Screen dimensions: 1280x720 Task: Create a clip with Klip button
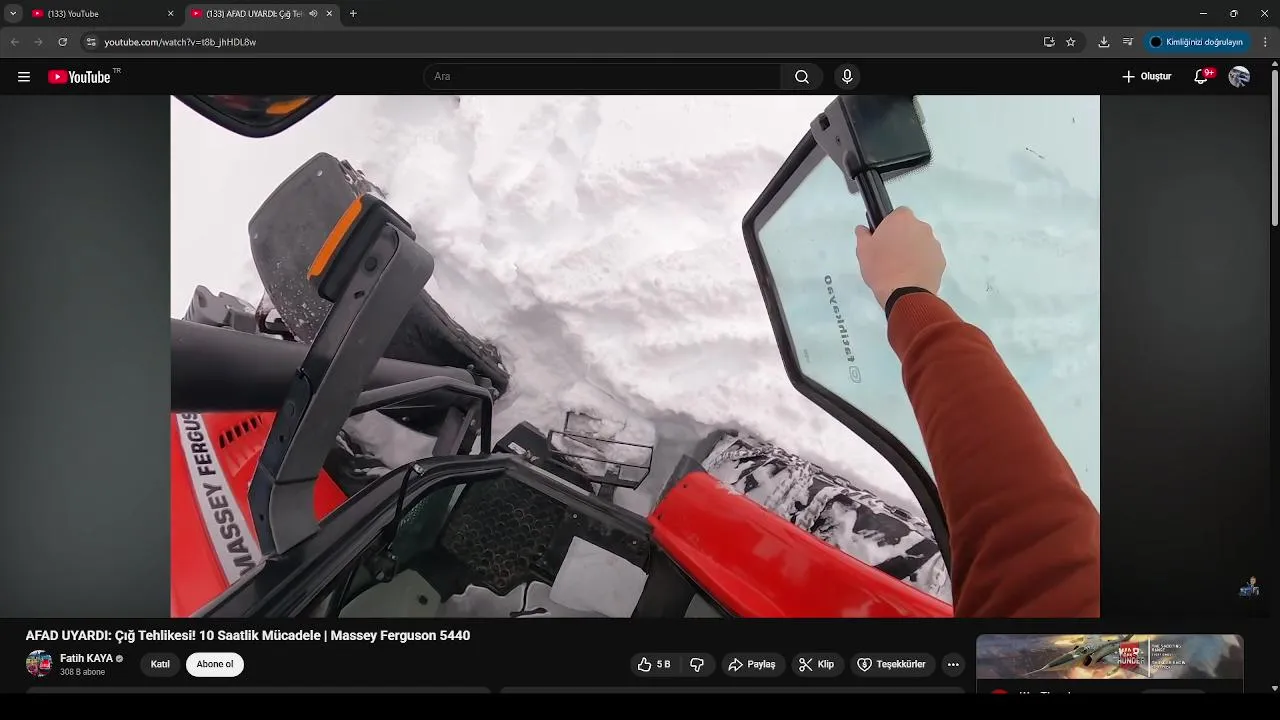point(816,664)
